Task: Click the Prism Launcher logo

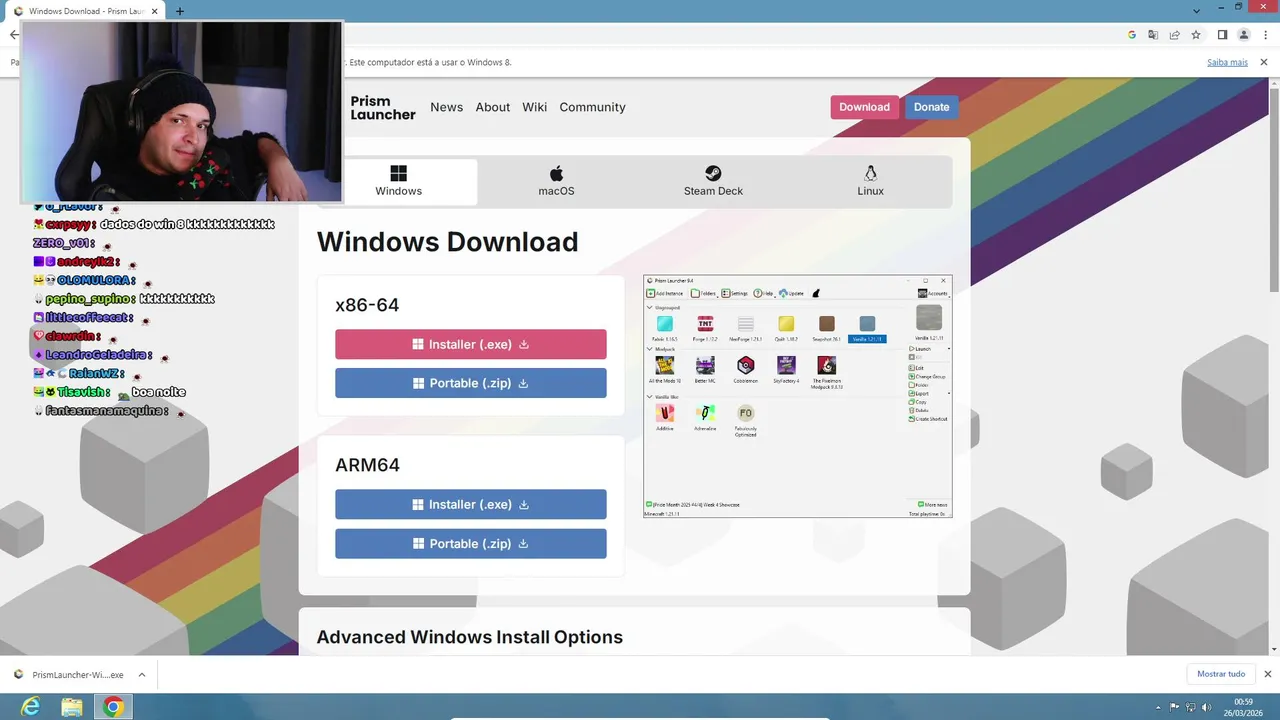Action: coord(383,108)
